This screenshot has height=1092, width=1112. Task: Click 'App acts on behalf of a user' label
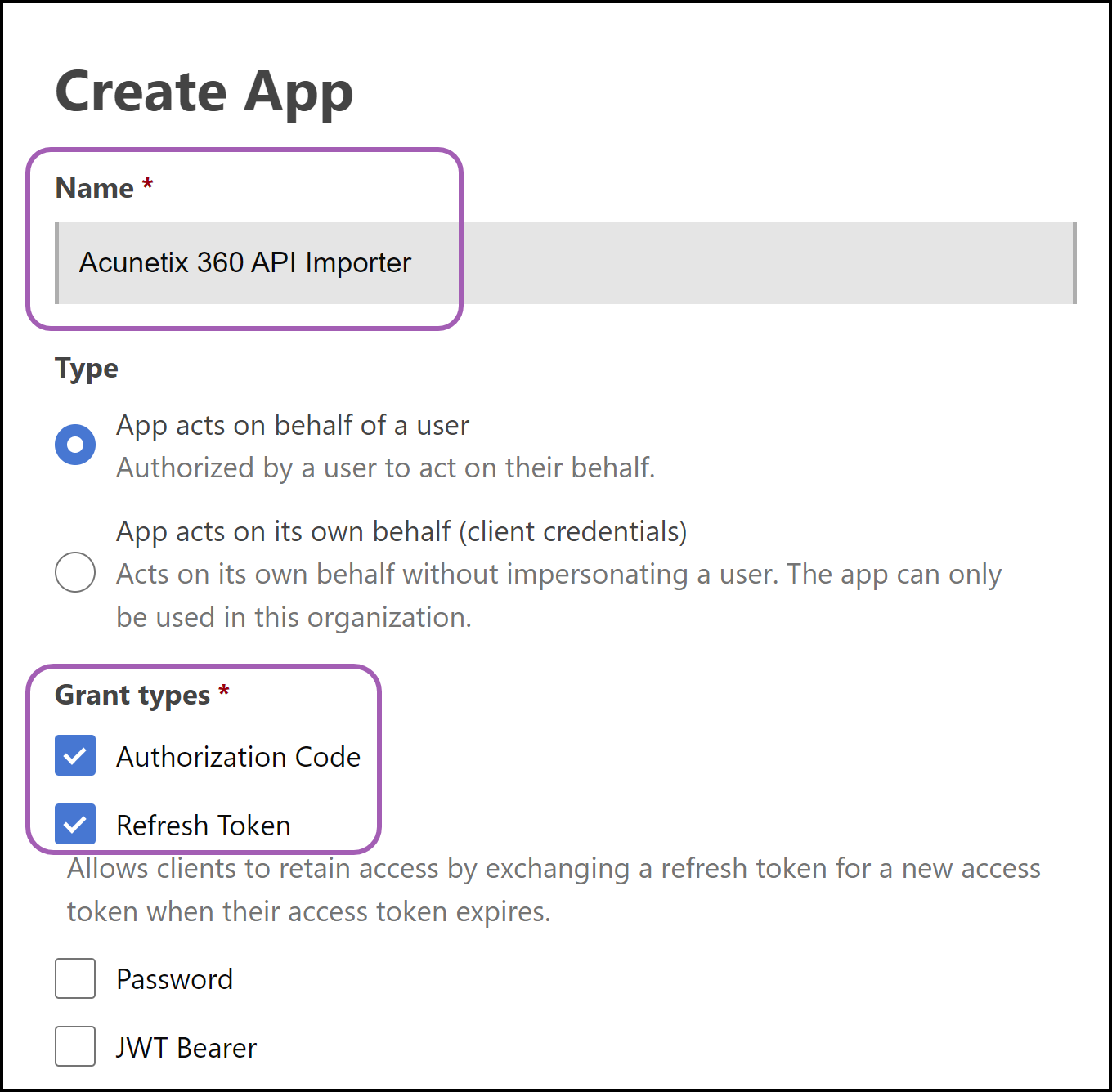pyautogui.click(x=293, y=426)
